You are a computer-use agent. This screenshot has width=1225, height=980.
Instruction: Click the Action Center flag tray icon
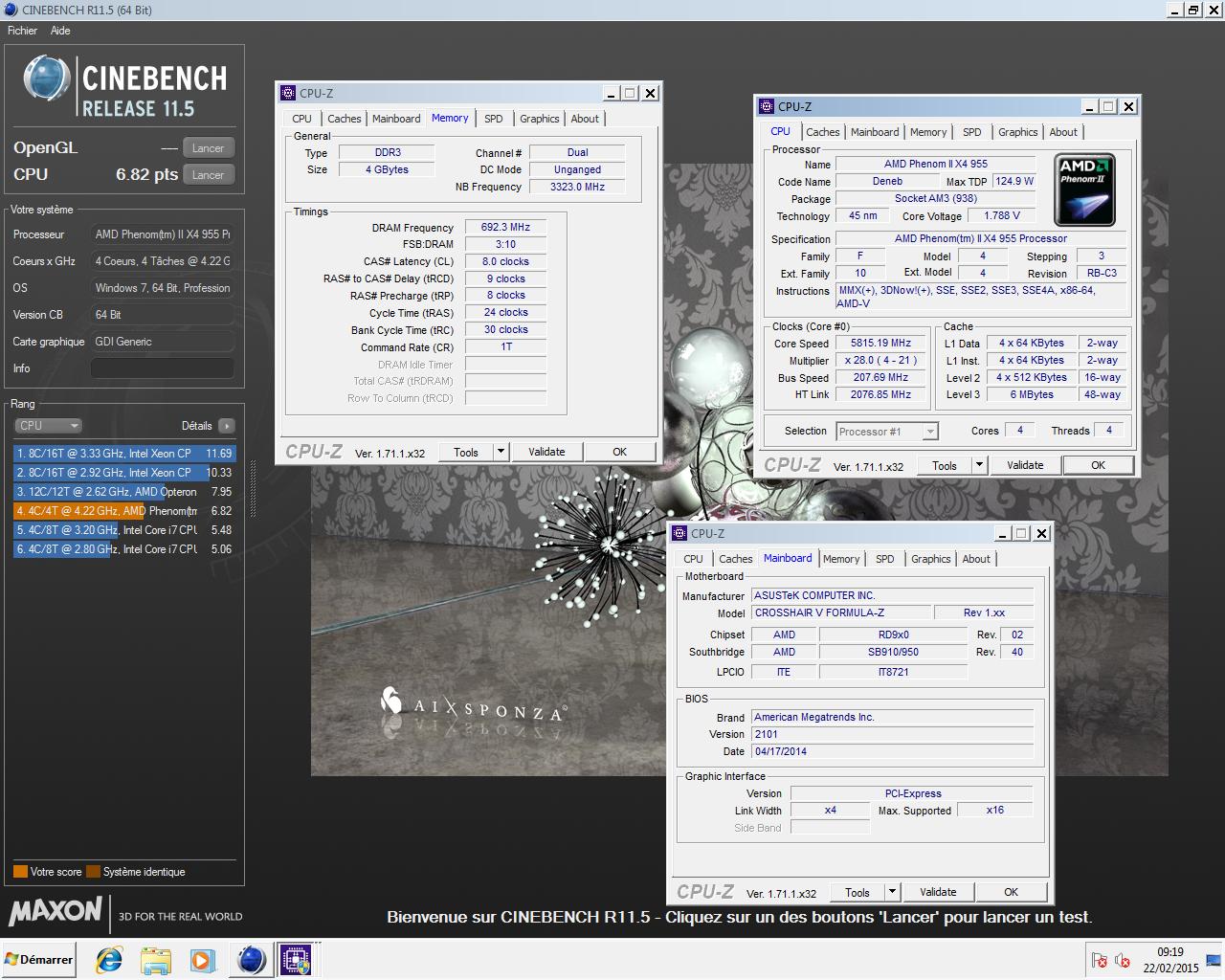click(1100, 960)
